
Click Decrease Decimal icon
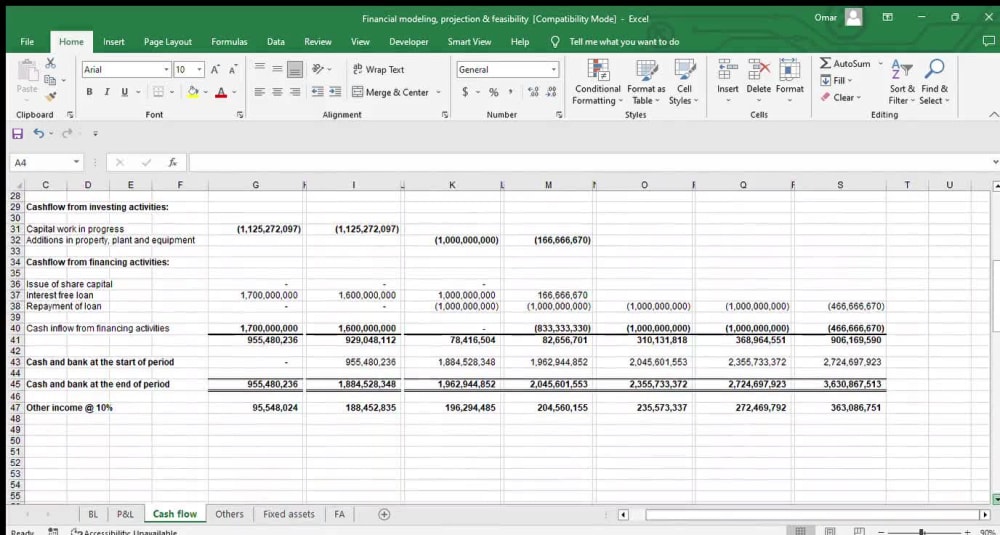pos(551,92)
